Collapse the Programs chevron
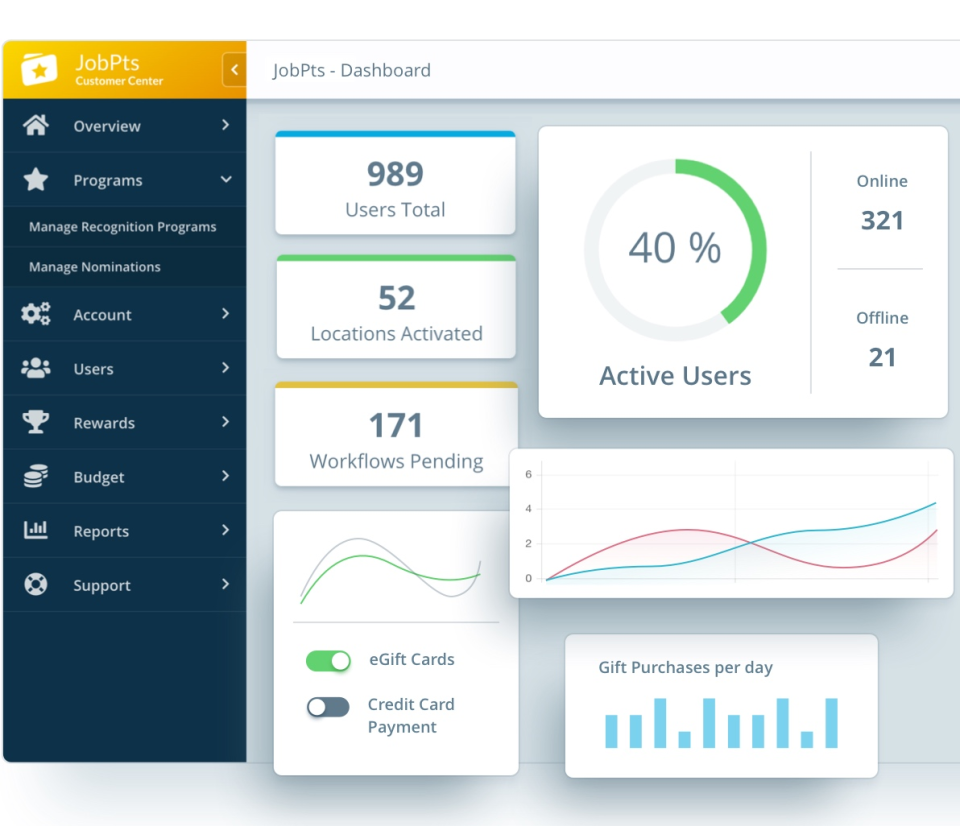 [226, 179]
